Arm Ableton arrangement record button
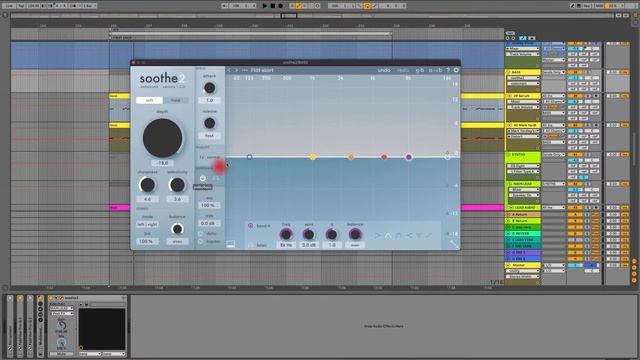 [x=280, y=6]
